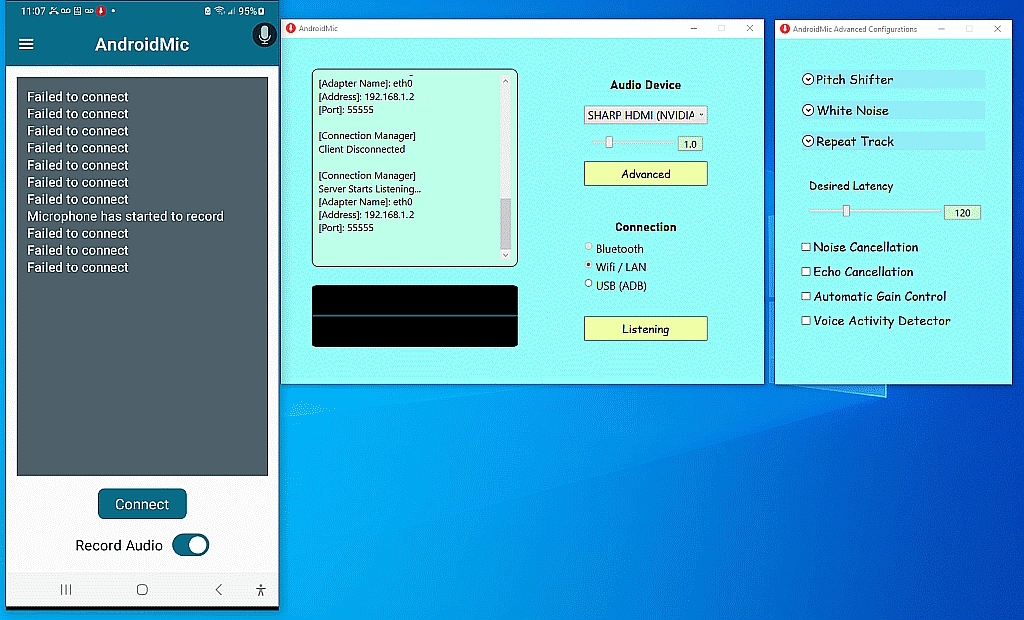Select Bluetooth connection option
The width and height of the screenshot is (1024, 620).
click(x=588, y=247)
